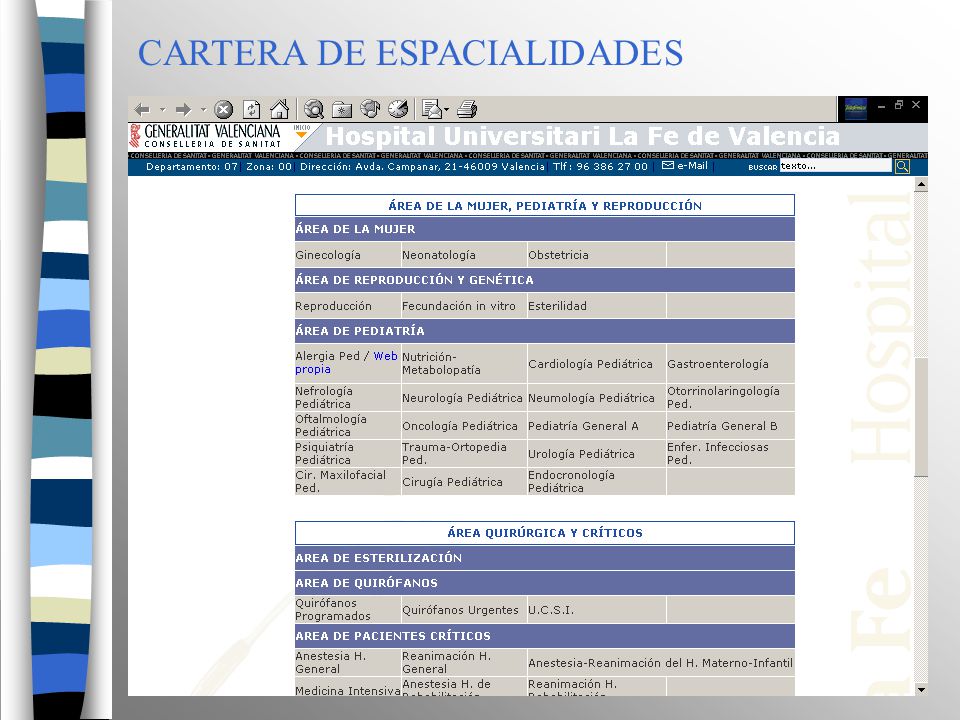This screenshot has height=720, width=960.
Task: Select Cardiología Pediátrica cell
Action: click(596, 363)
